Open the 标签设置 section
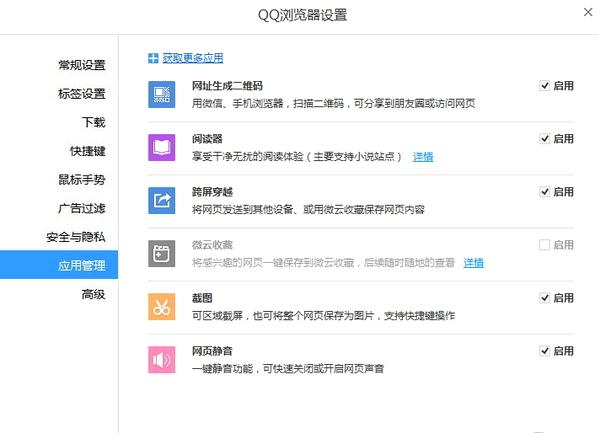Viewport: 599px width, 433px height. 82,94
